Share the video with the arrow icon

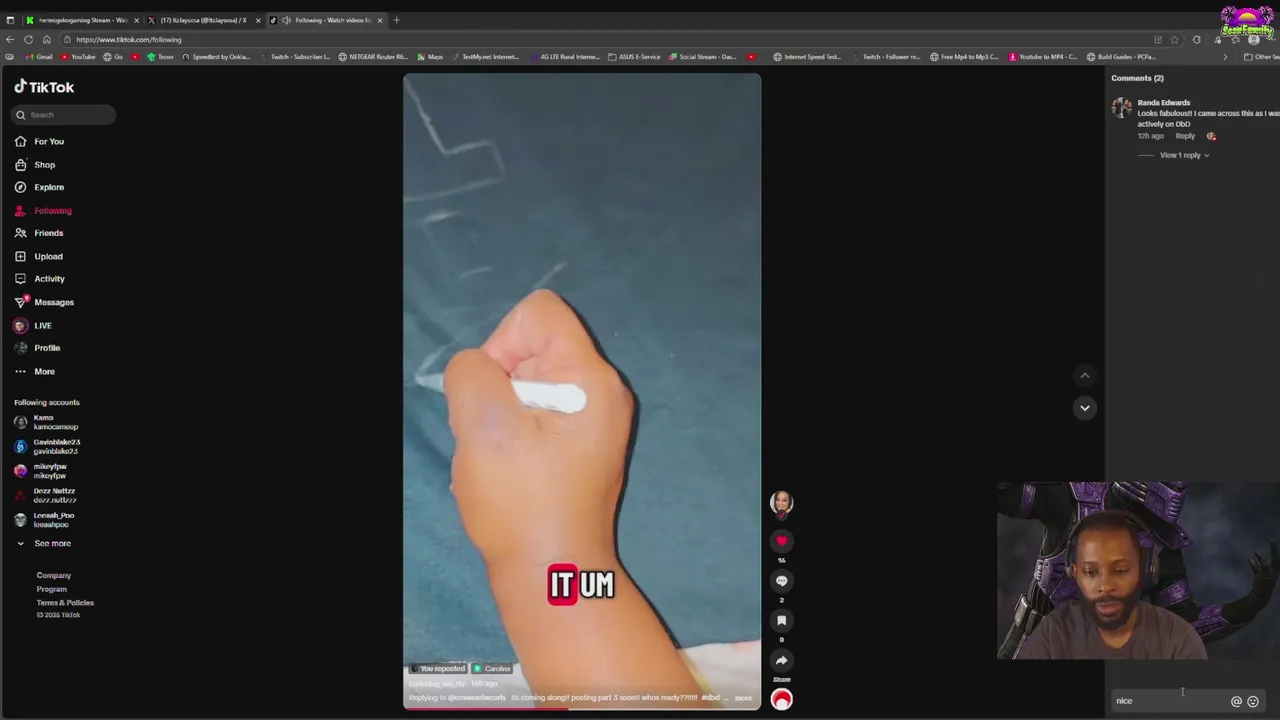point(782,661)
